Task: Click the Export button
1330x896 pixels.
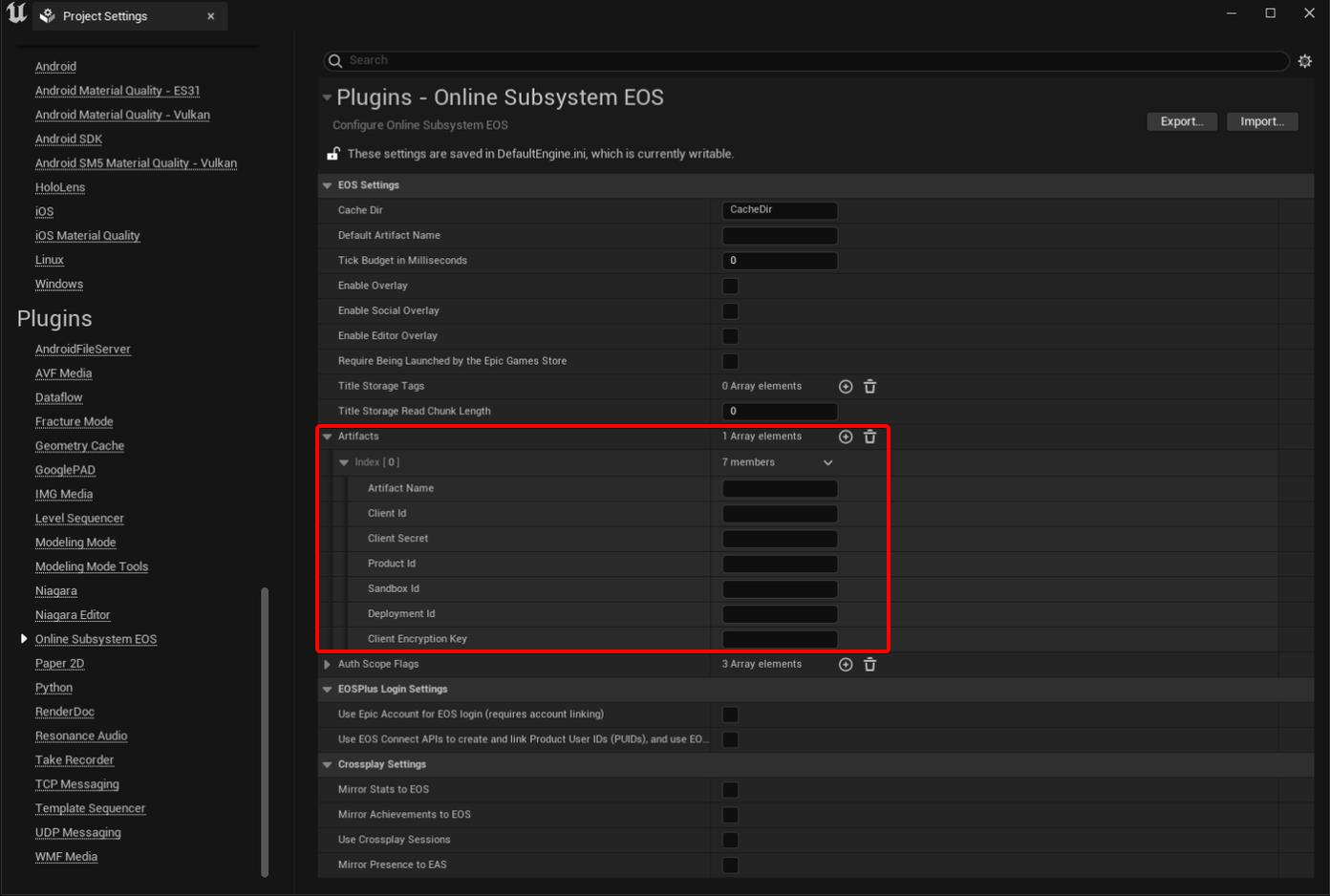Action: (1181, 121)
